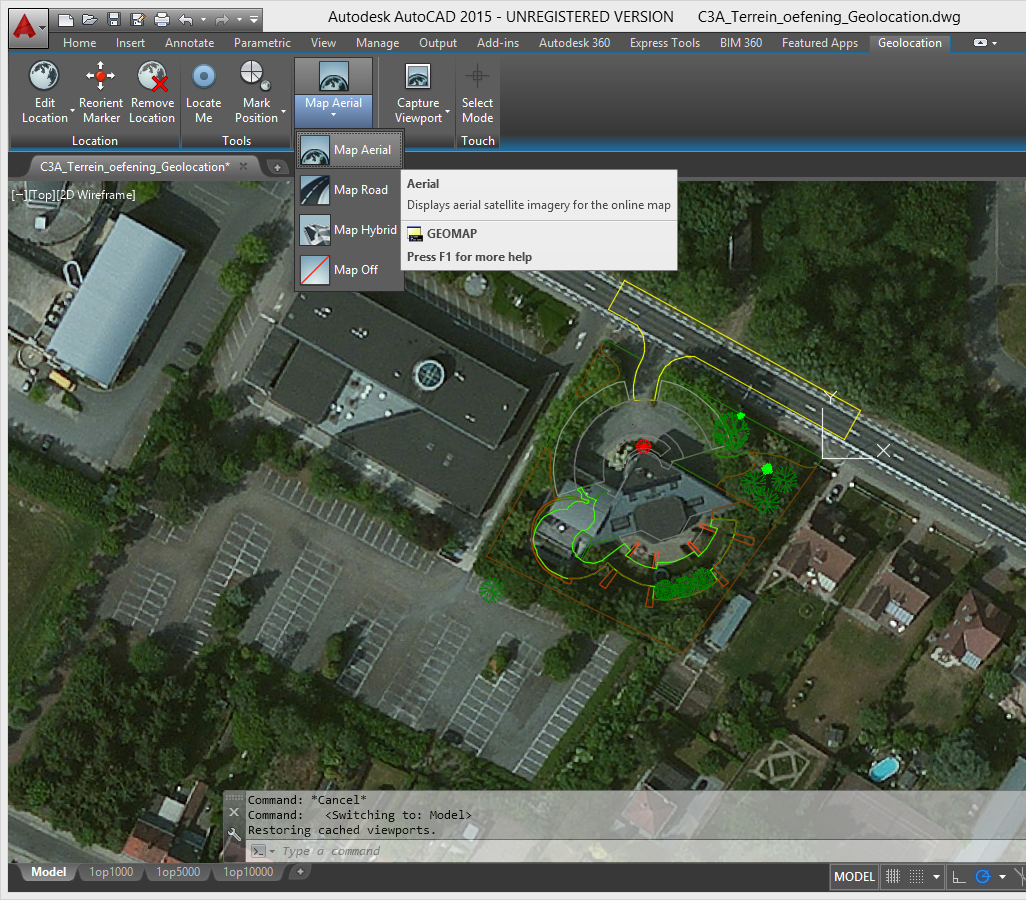This screenshot has width=1026, height=900.
Task: Click the Mark Position tool
Action: [256, 92]
